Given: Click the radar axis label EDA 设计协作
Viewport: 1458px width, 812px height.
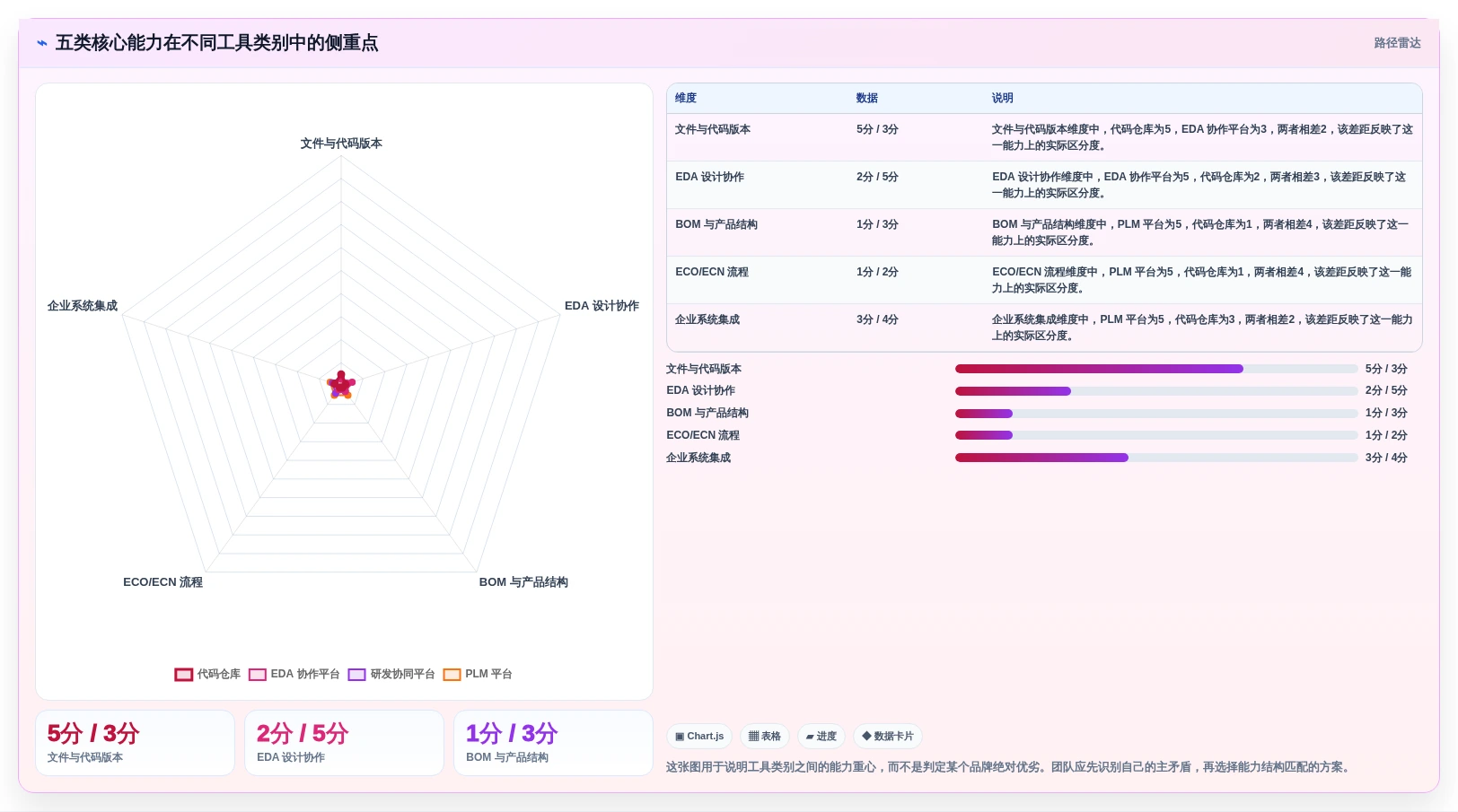Looking at the screenshot, I should [602, 306].
